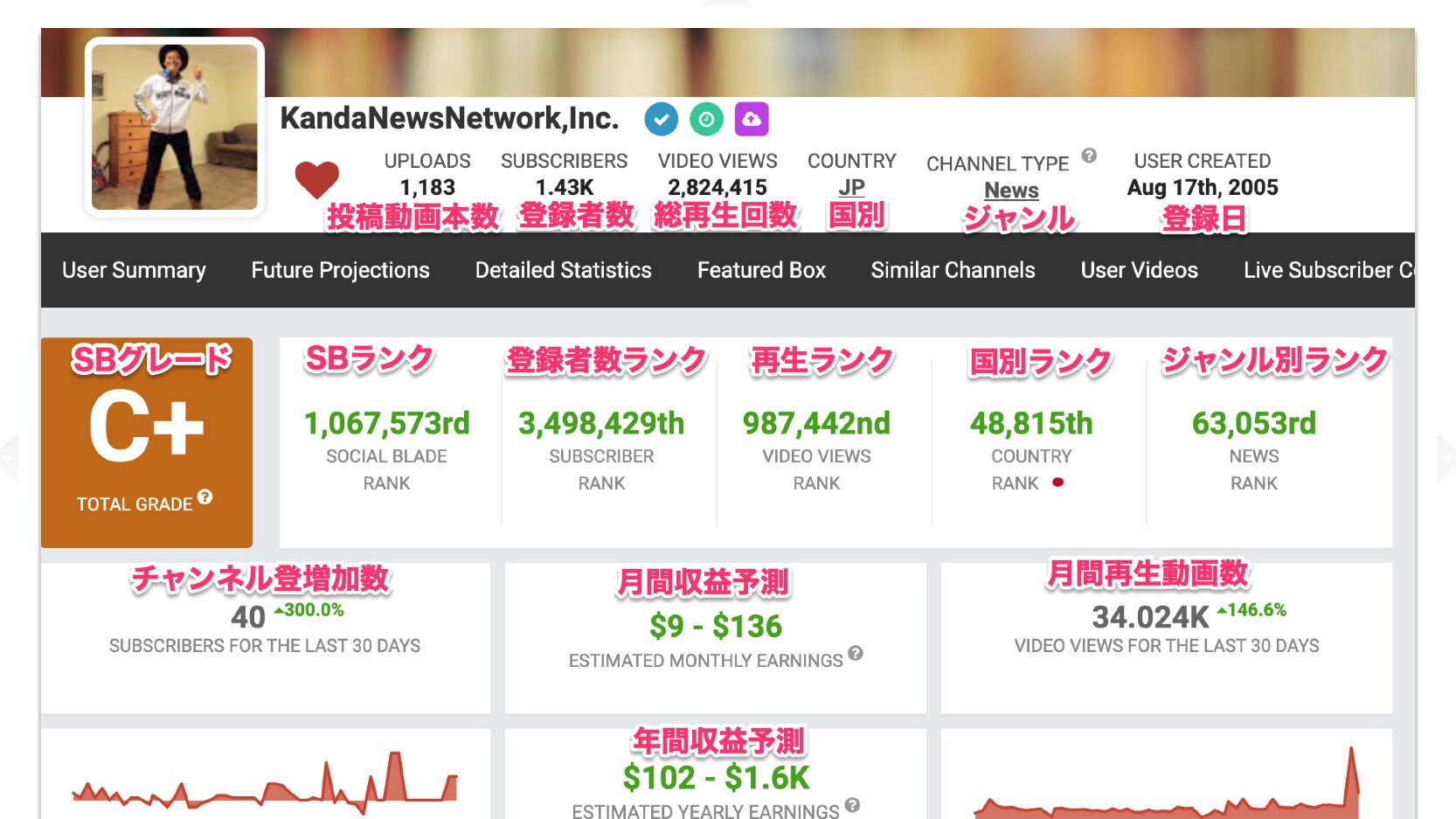Open the User Videos tab
The height and width of the screenshot is (819, 1456).
click(1139, 270)
